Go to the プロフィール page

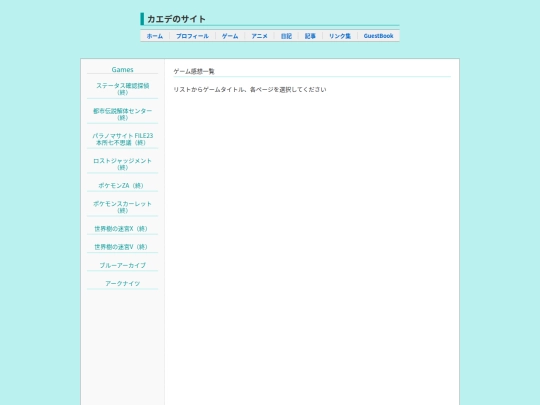click(x=192, y=36)
